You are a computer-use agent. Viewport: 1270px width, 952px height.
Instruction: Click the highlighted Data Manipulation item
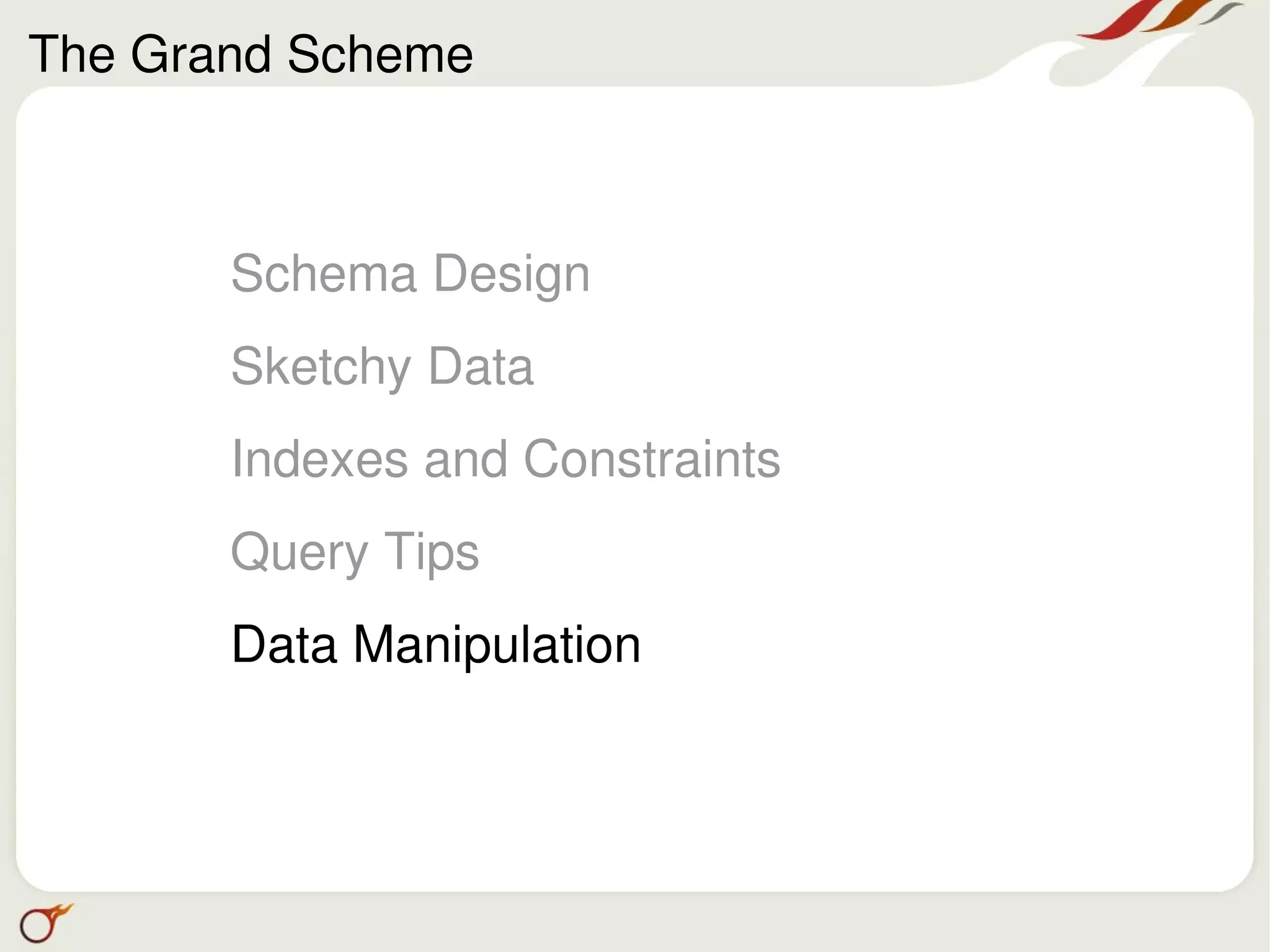point(435,645)
